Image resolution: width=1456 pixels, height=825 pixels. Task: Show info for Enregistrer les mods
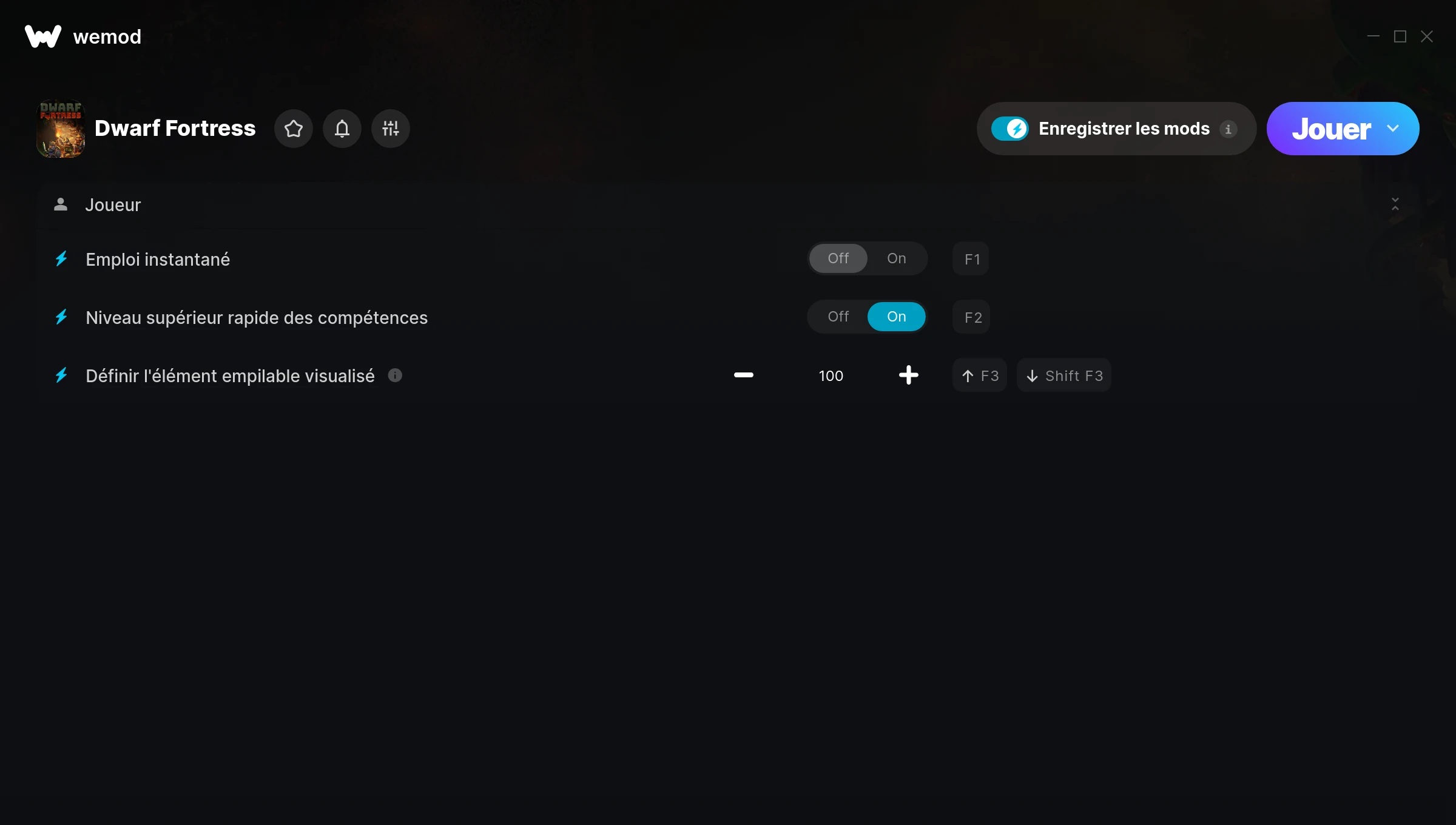1228,129
